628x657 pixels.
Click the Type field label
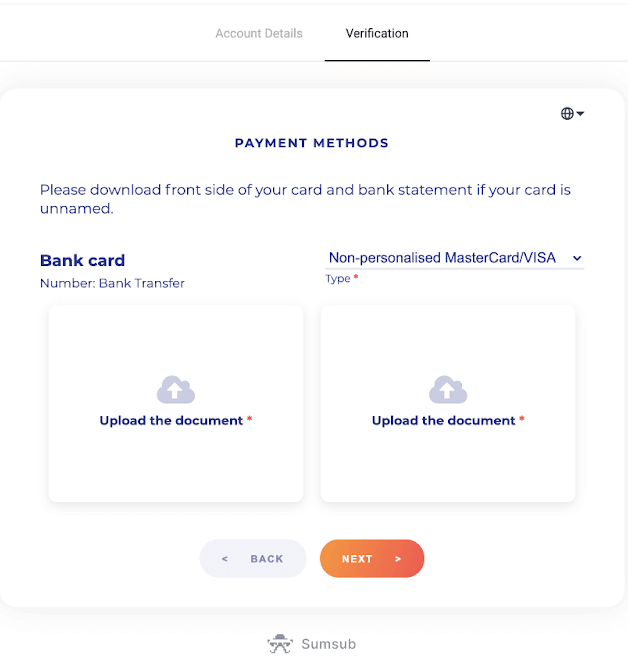point(338,279)
